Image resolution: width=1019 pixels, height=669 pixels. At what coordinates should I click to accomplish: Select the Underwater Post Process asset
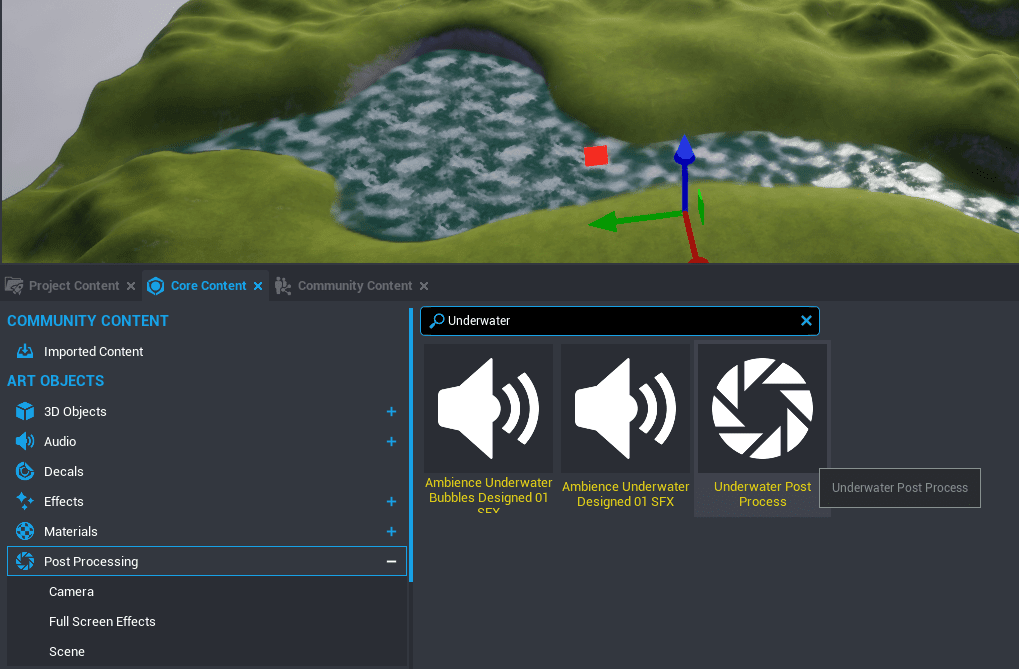761,408
